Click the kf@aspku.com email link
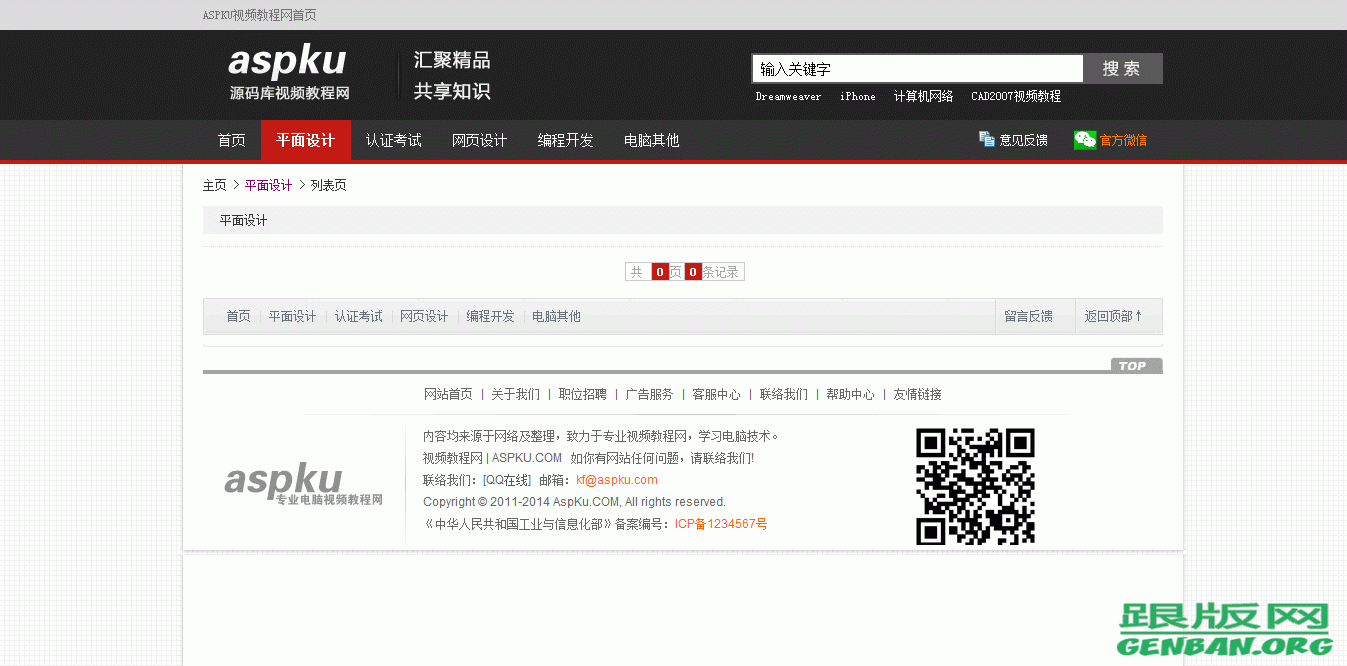The width and height of the screenshot is (1347, 666). coord(617,479)
